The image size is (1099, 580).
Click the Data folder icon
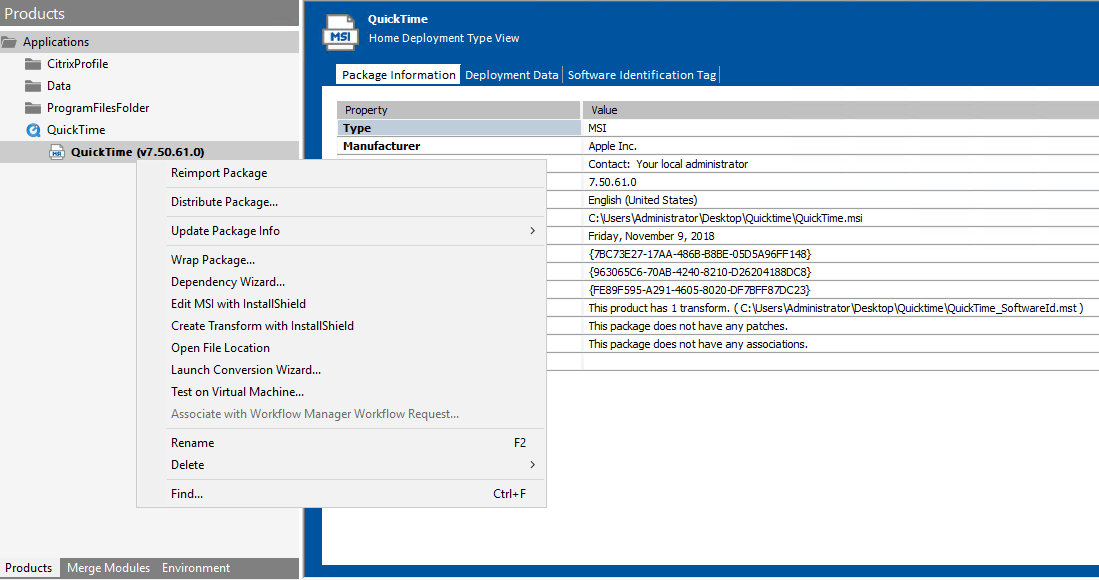pos(34,85)
